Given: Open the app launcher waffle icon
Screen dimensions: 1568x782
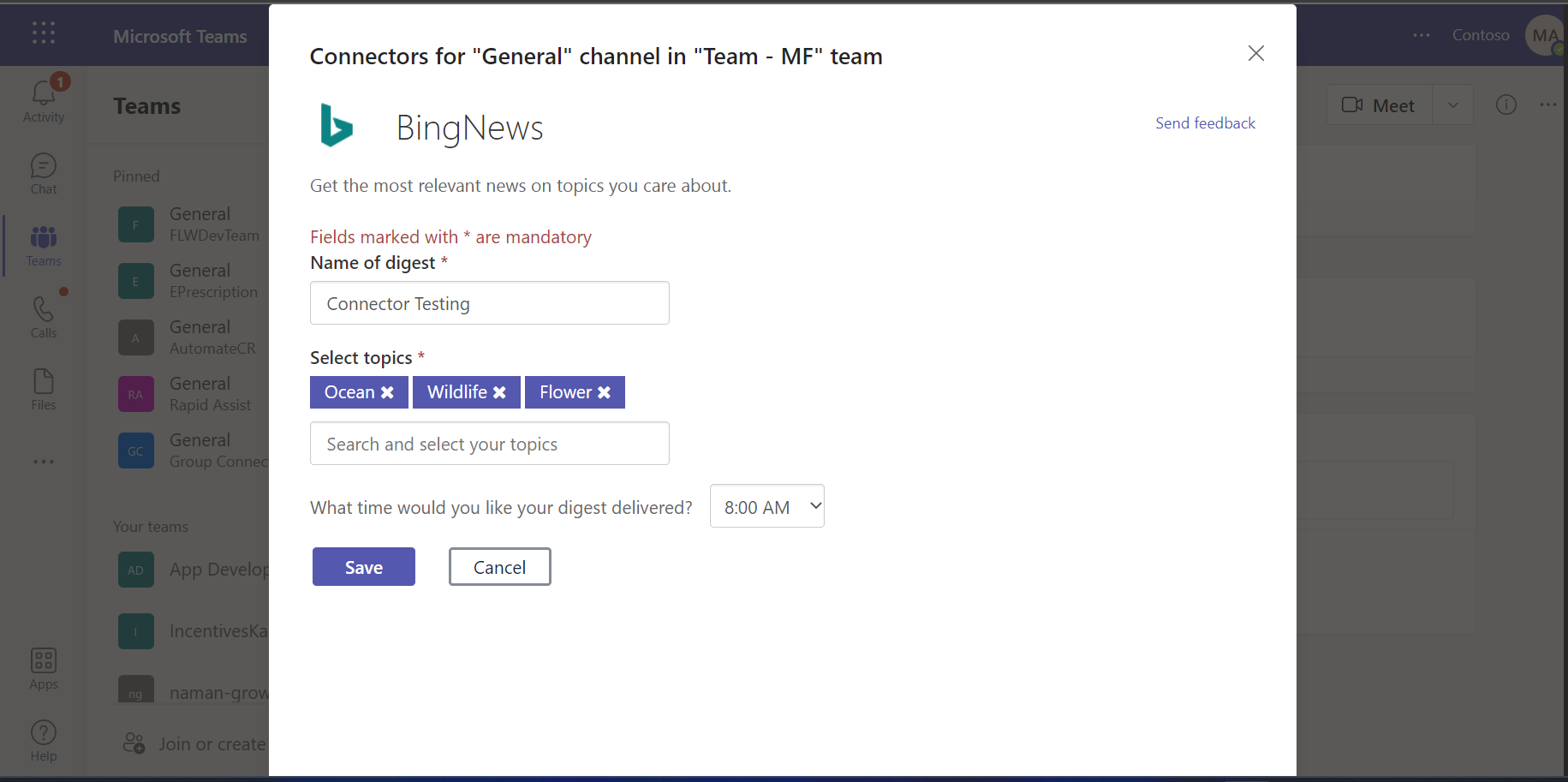Looking at the screenshot, I should pyautogui.click(x=44, y=33).
